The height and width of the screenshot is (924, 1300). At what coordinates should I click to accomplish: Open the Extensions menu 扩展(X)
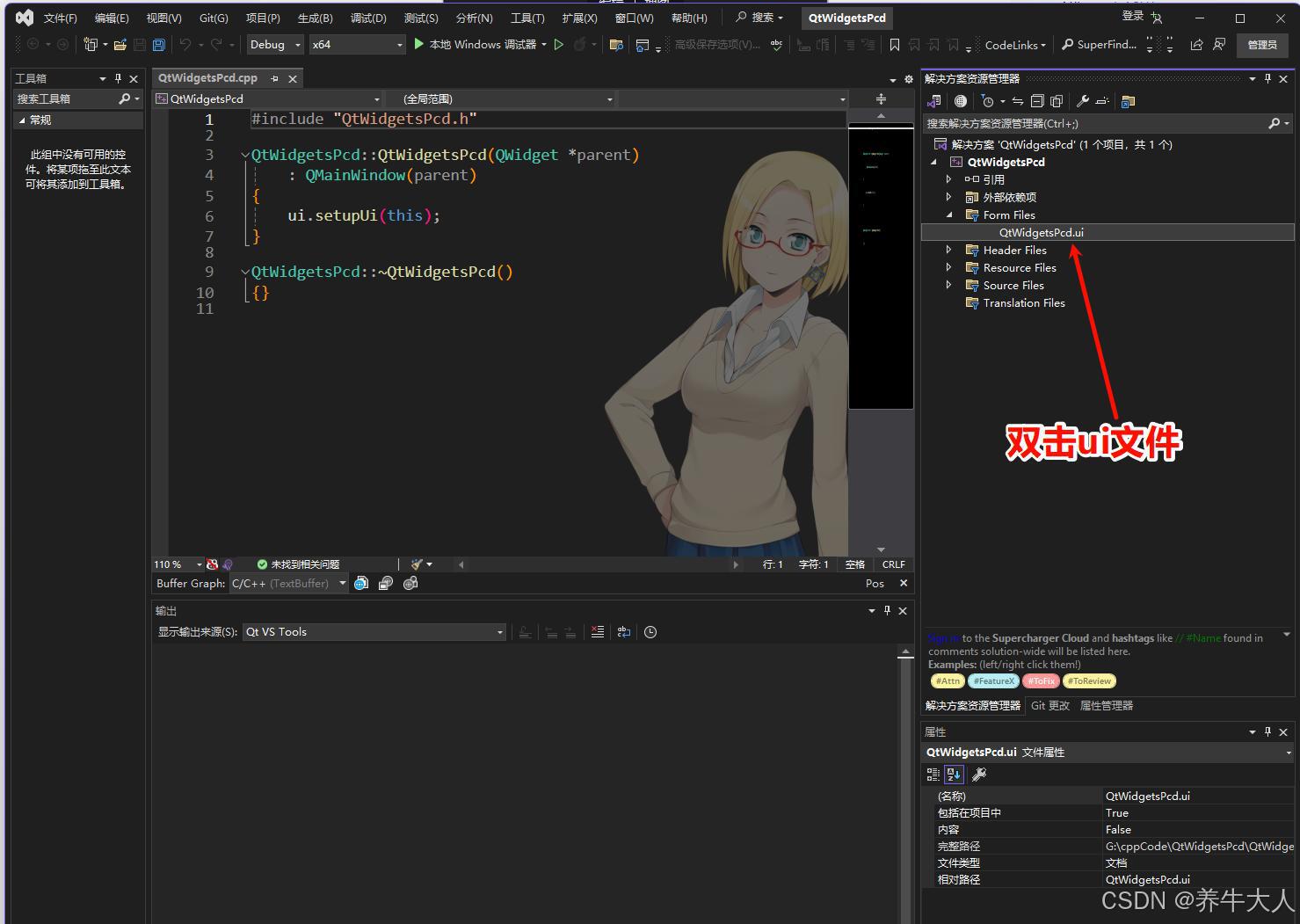pos(579,18)
